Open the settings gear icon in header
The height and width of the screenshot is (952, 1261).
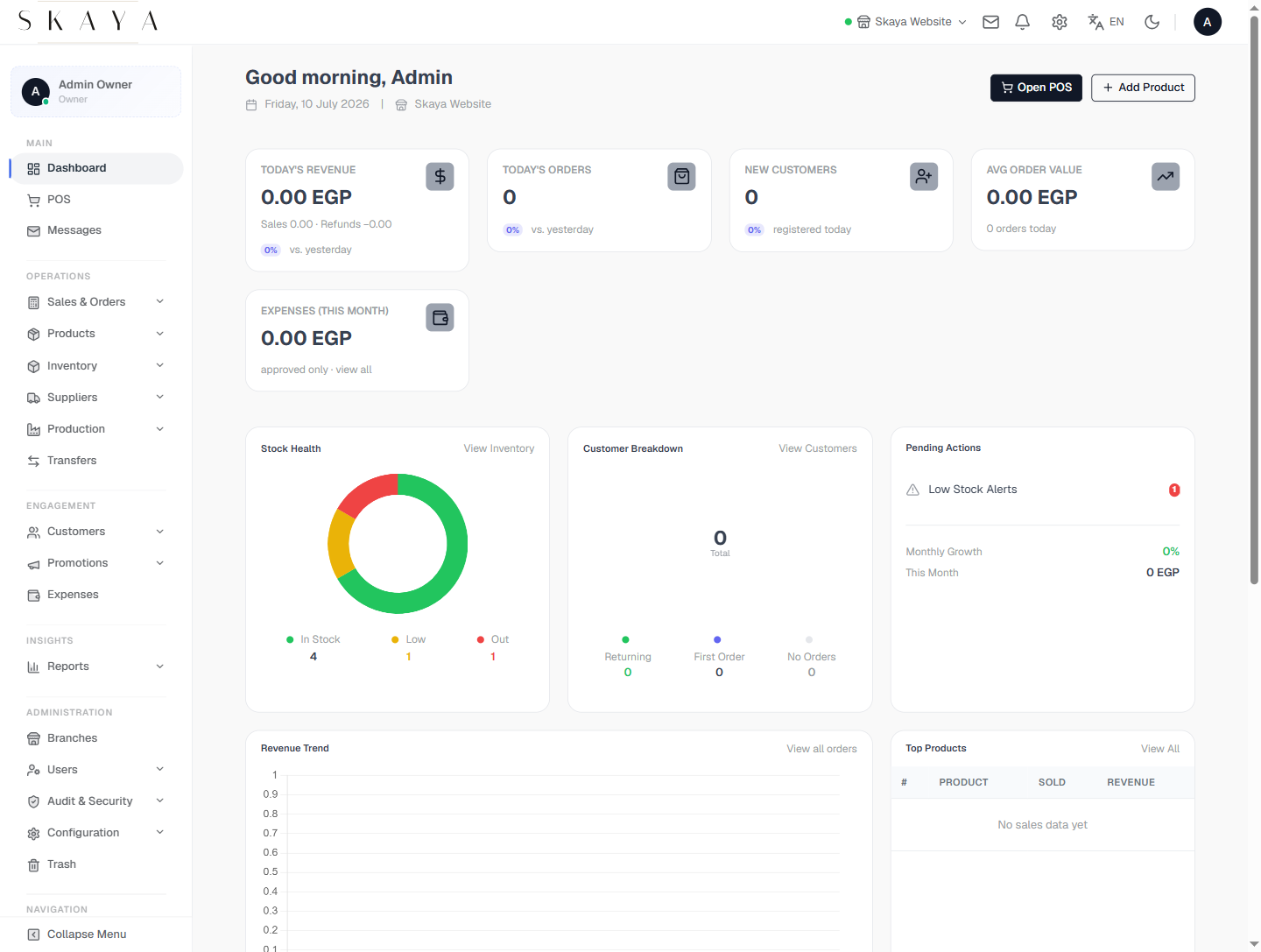(1060, 22)
